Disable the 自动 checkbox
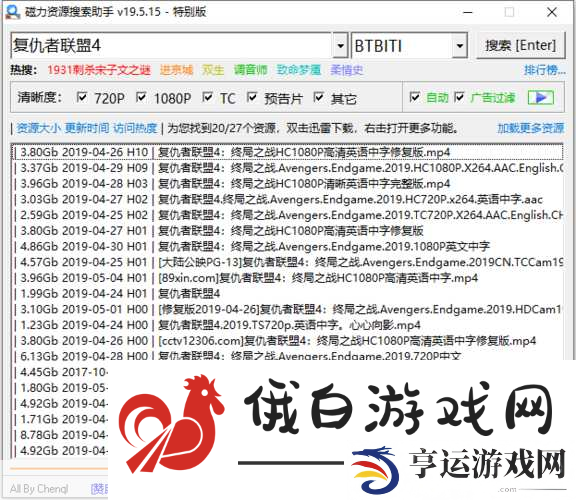Viewport: 576px width, 500px height. point(415,97)
